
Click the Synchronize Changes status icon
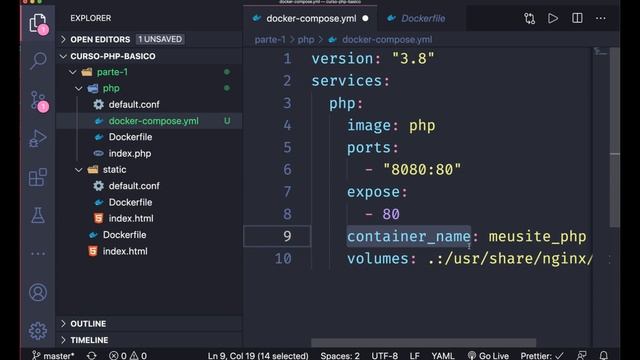pos(91,356)
